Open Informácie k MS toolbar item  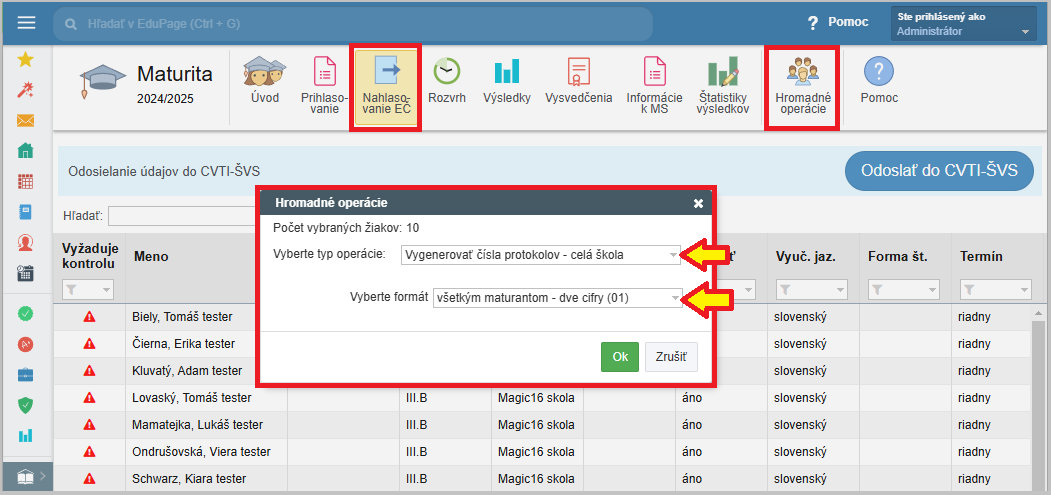654,86
